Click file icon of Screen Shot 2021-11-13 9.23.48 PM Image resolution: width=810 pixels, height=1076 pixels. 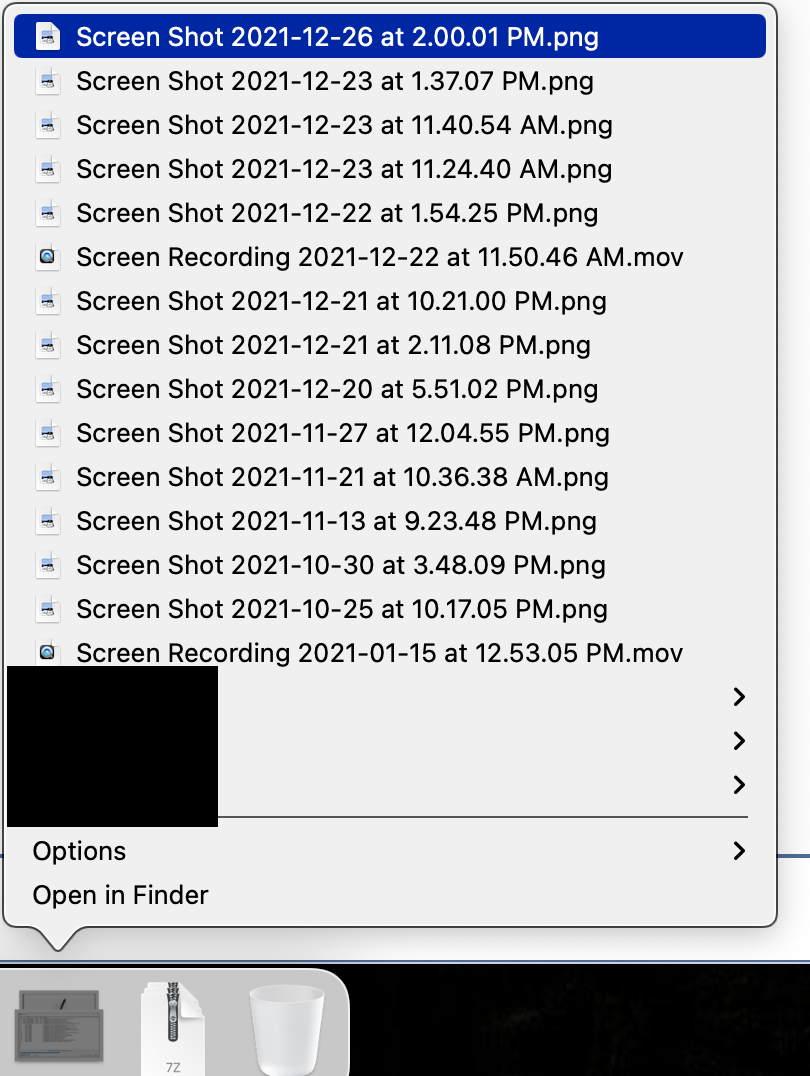coord(47,522)
